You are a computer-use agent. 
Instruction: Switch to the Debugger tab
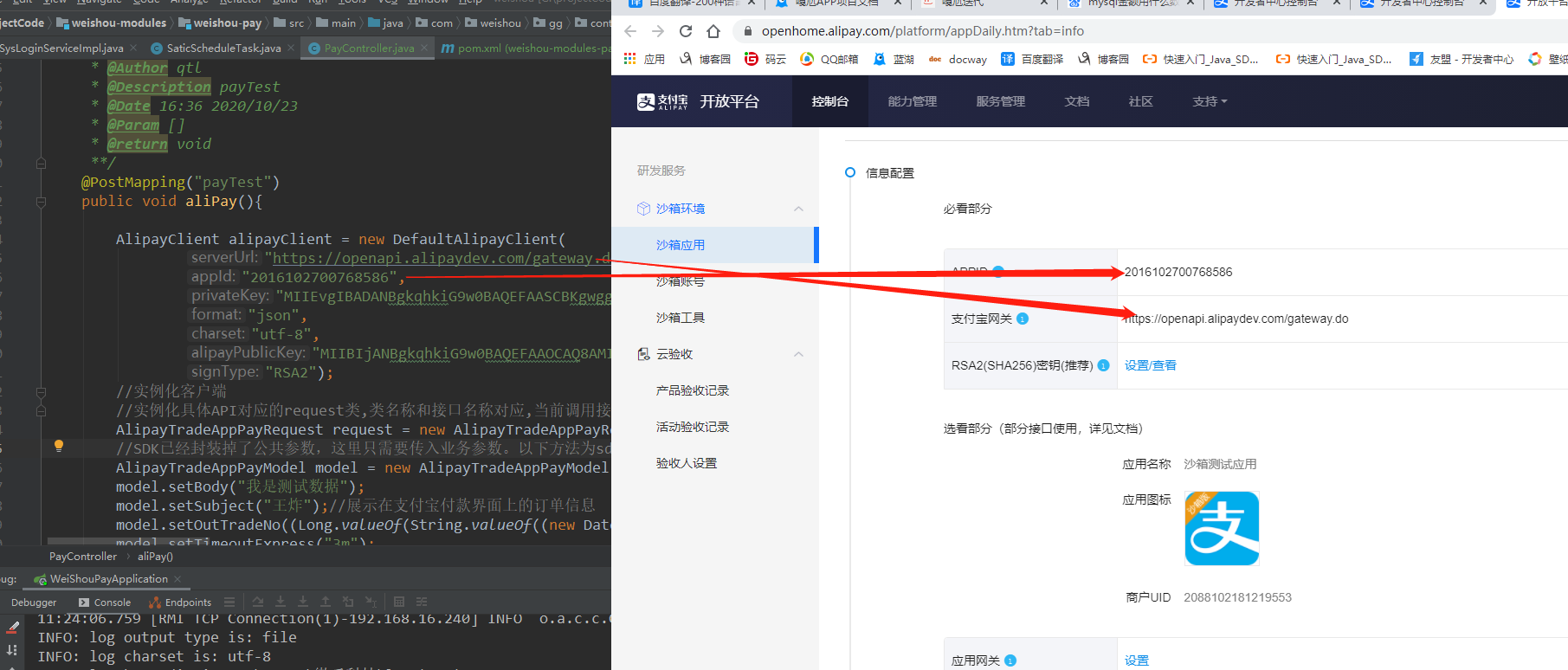[x=34, y=602]
